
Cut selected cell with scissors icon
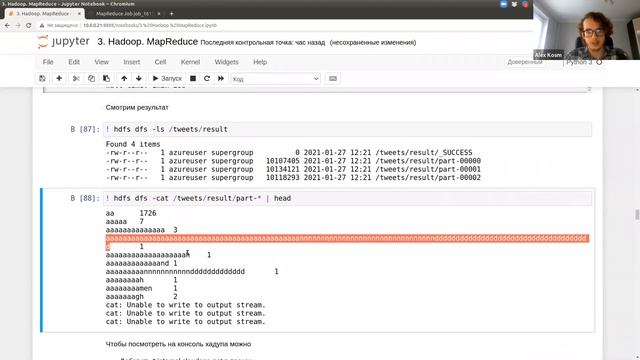tap(76, 78)
